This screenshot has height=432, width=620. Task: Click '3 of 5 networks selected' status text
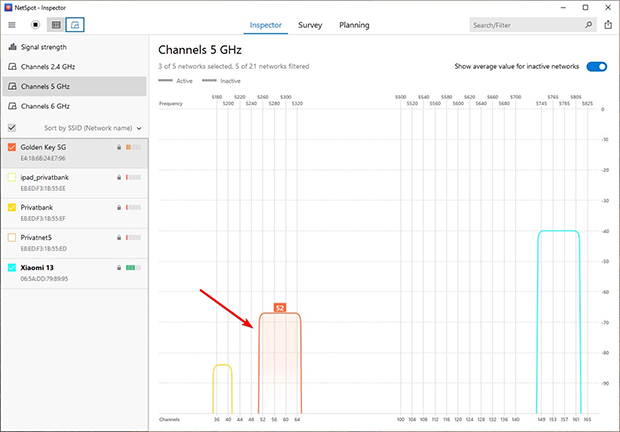195,66
